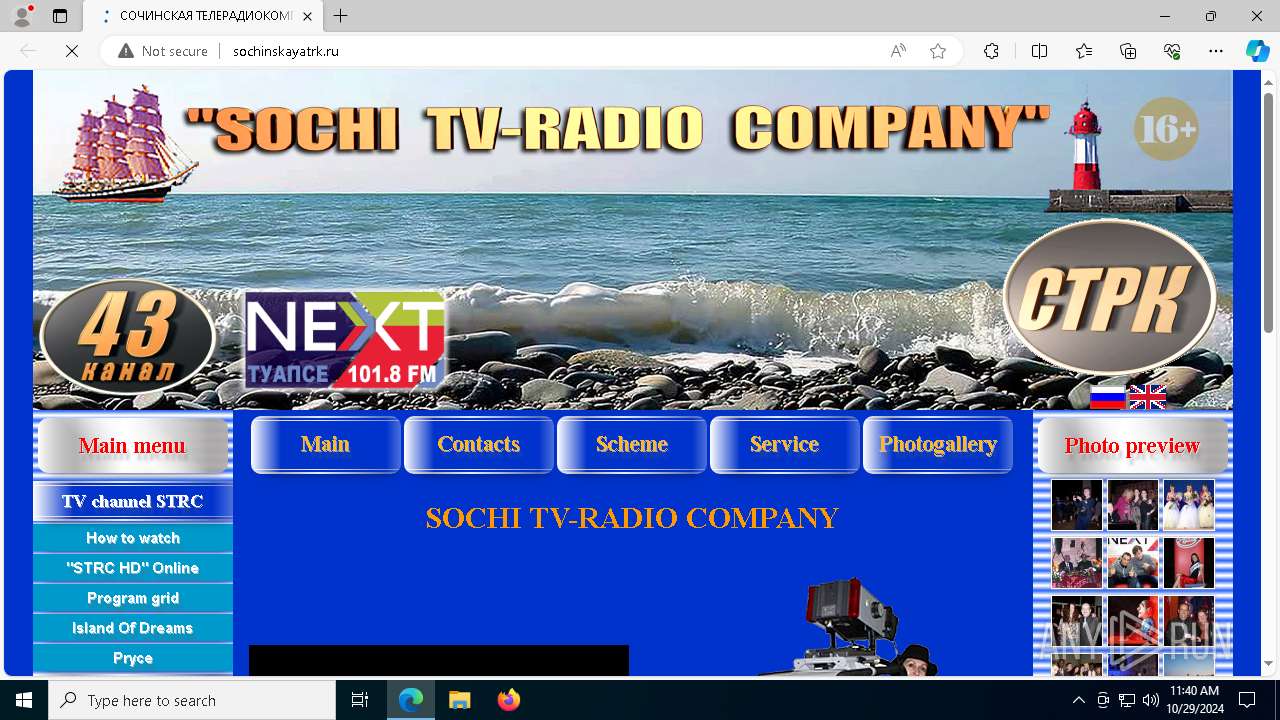Stop loading the page
Viewport: 1280px width, 720px height.
point(71,51)
